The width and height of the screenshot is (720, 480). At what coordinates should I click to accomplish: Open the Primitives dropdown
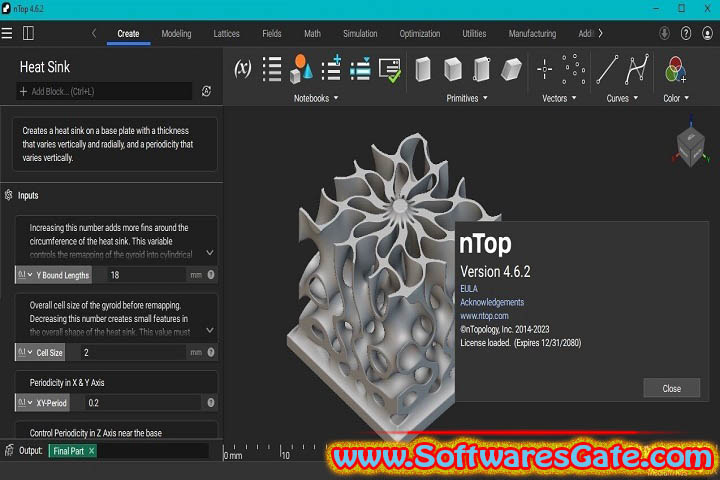click(x=467, y=98)
